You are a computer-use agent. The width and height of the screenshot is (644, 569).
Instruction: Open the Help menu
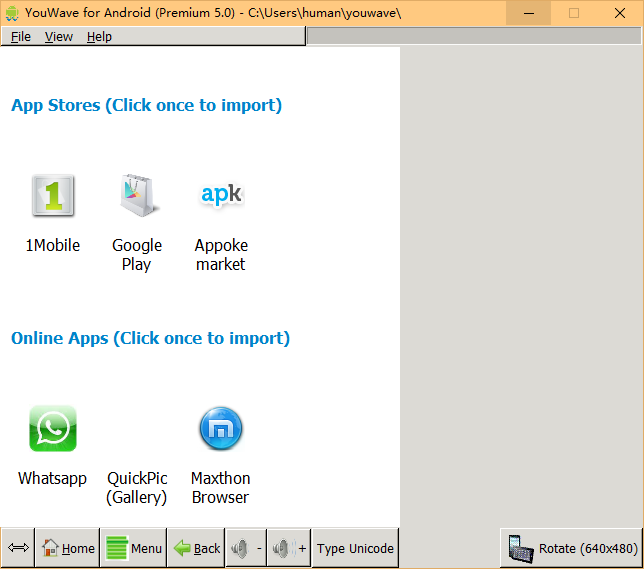pos(99,36)
